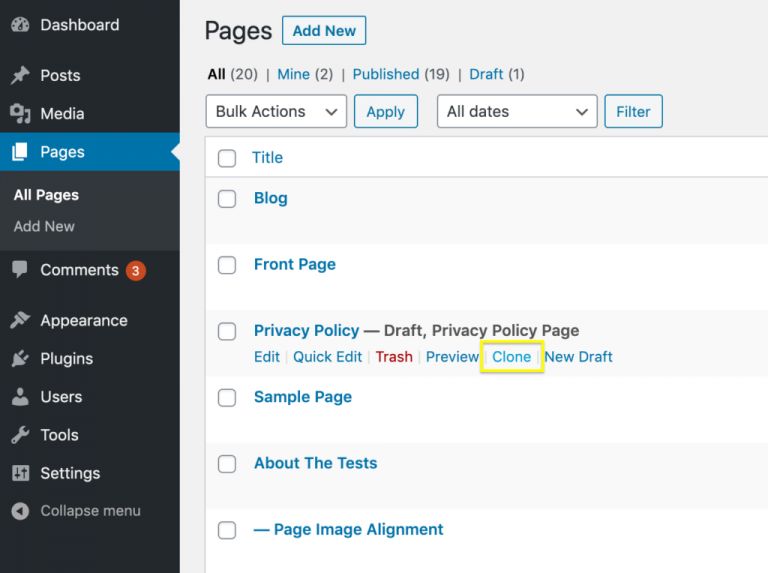768x573 pixels.
Task: Open the Tools menu
Action: click(x=59, y=435)
